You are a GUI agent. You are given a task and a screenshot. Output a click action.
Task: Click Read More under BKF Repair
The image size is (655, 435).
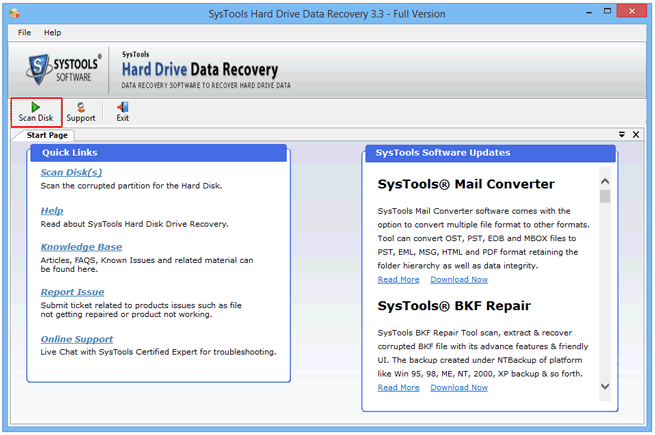click(399, 388)
